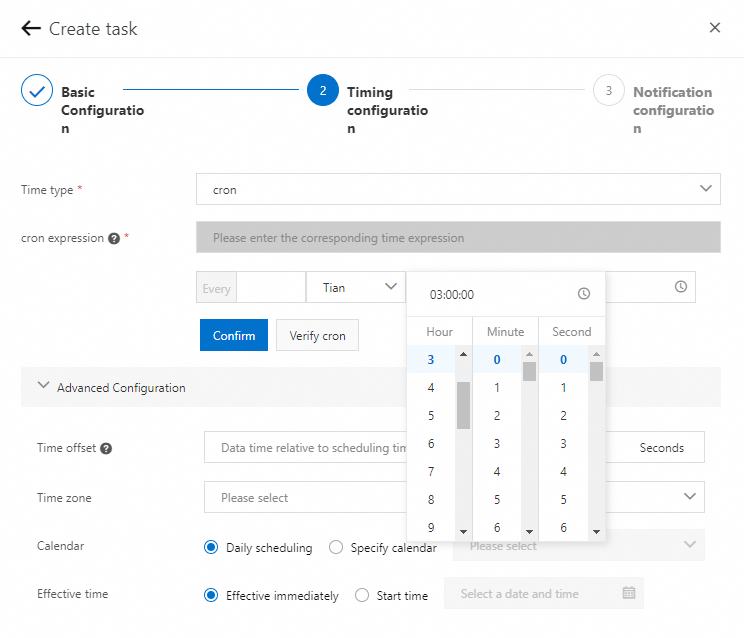The width and height of the screenshot is (744, 638).
Task: Select hour 4 in the Hour column
Action: click(431, 388)
